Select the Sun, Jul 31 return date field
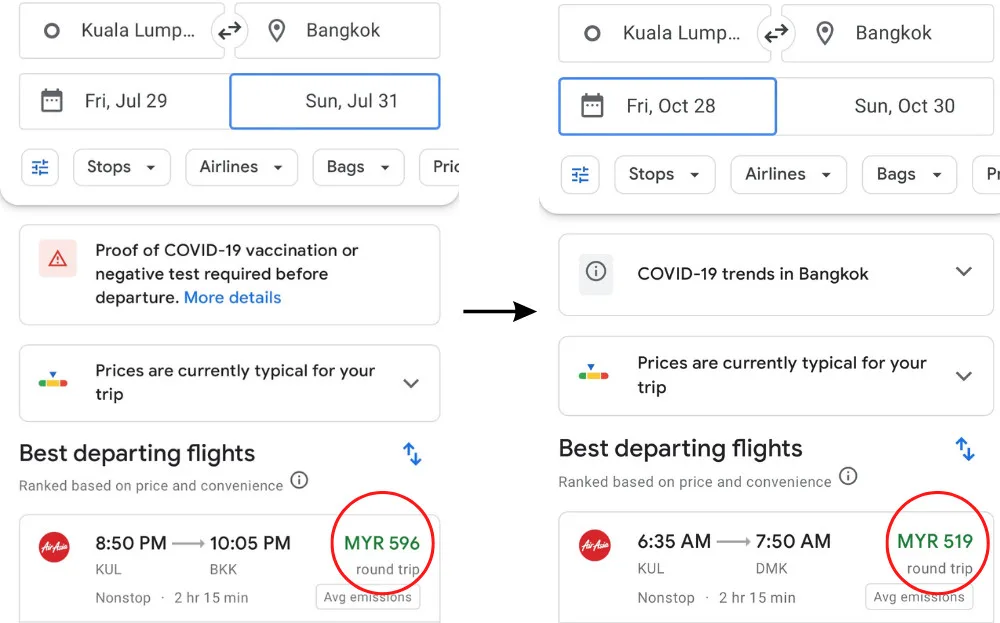The width and height of the screenshot is (1000, 623). (x=335, y=101)
